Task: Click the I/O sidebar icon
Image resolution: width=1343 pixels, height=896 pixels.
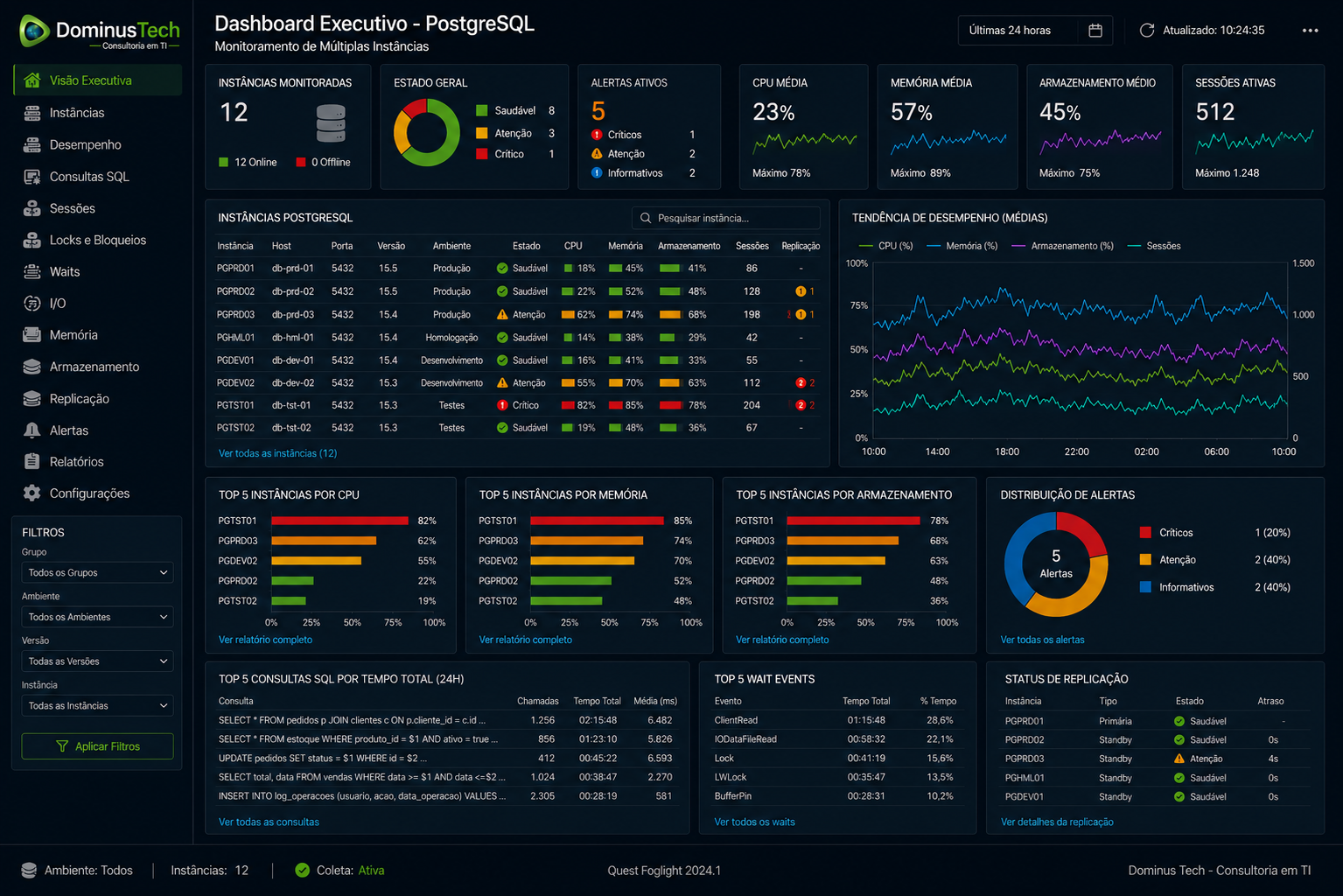Action: pos(32,304)
